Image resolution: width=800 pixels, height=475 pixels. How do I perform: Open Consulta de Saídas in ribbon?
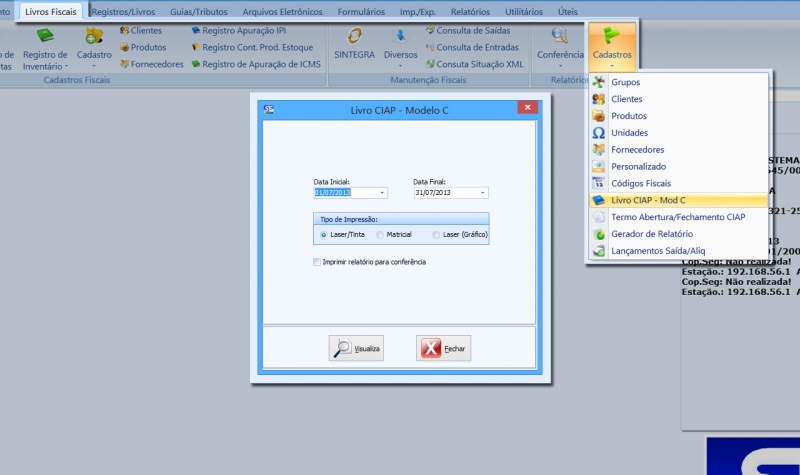pos(470,31)
